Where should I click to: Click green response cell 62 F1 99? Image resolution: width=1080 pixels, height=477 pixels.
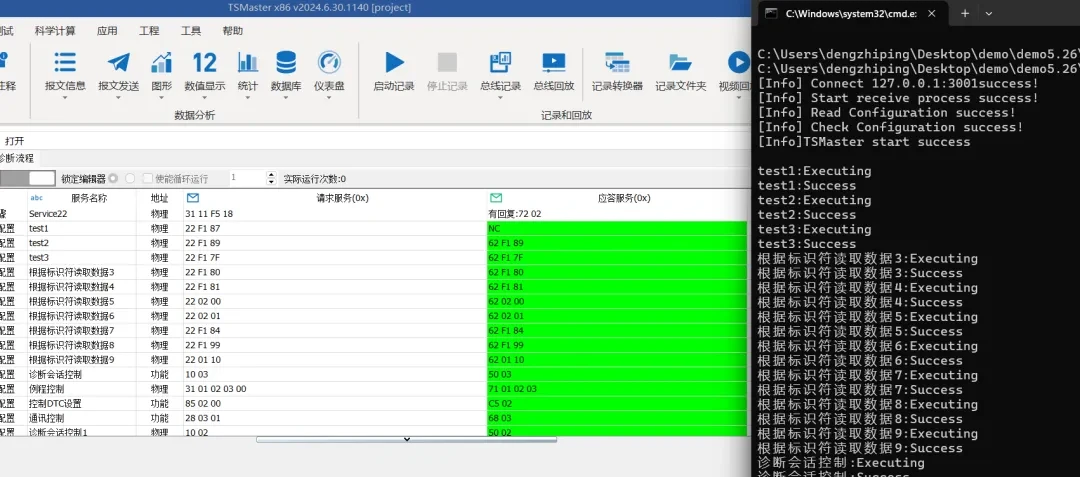(616, 345)
